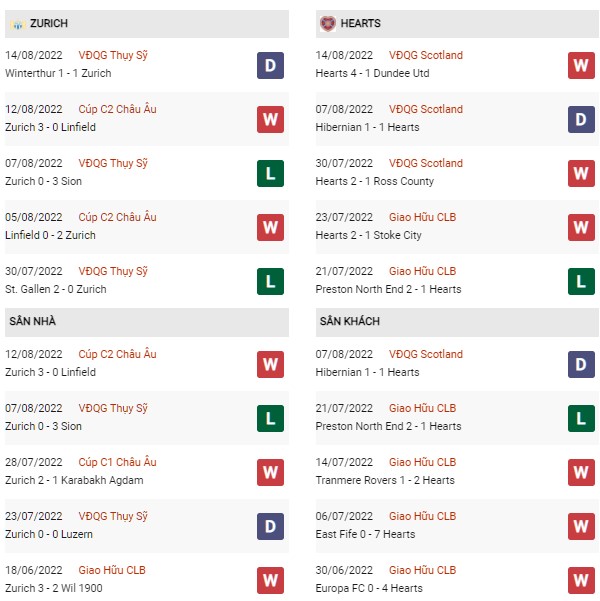This screenshot has height=601, width=600.
Task: Click the D badge for Winterthur 1 - 1 Zurich
Action: pyautogui.click(x=270, y=66)
